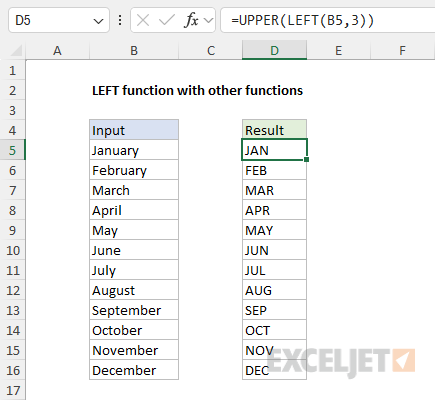Select column E header
The width and height of the screenshot is (435, 400).
coord(338,51)
